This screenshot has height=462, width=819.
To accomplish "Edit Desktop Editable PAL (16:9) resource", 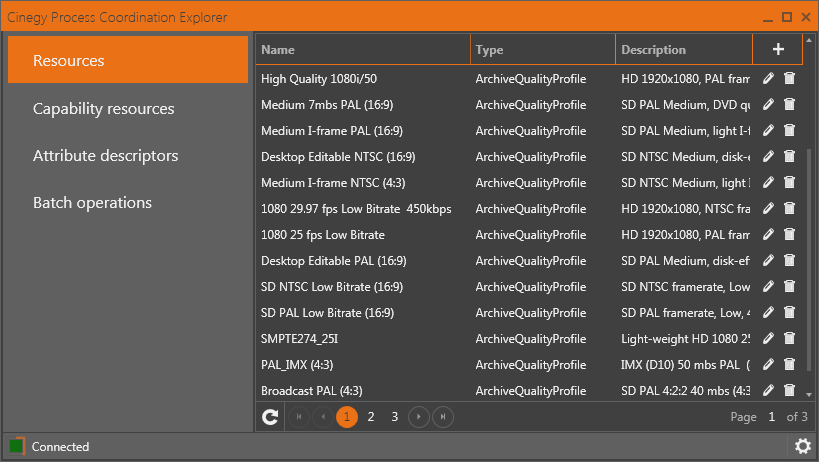I will 768,260.
